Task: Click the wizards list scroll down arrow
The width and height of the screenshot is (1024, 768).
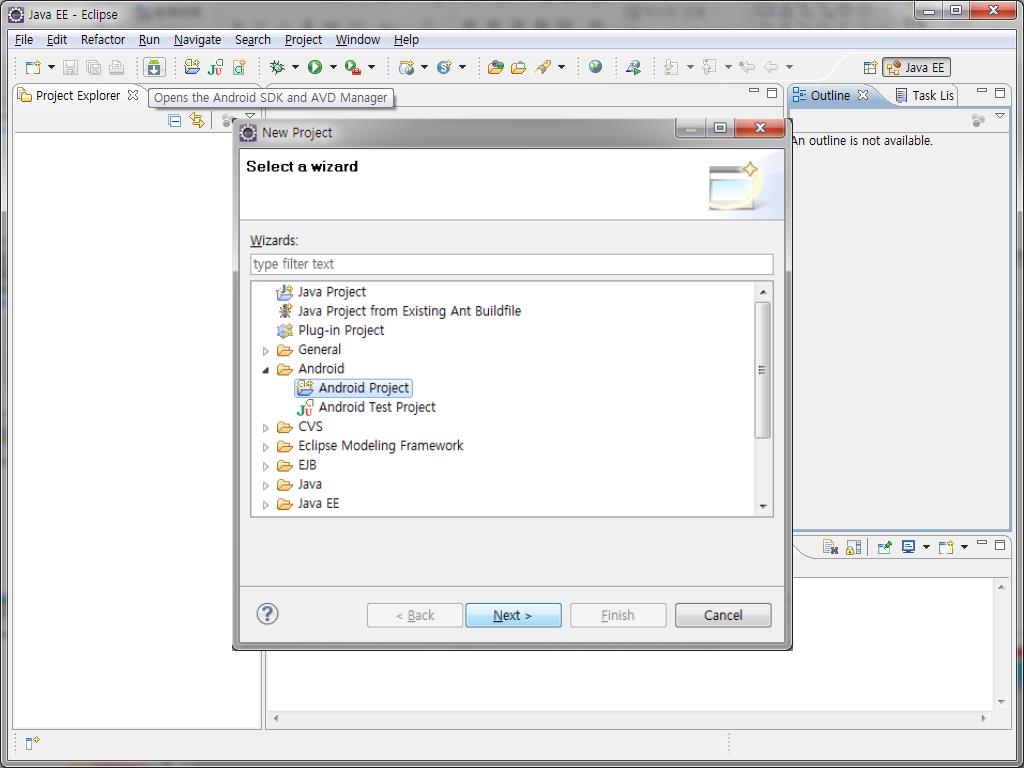Action: (x=763, y=507)
